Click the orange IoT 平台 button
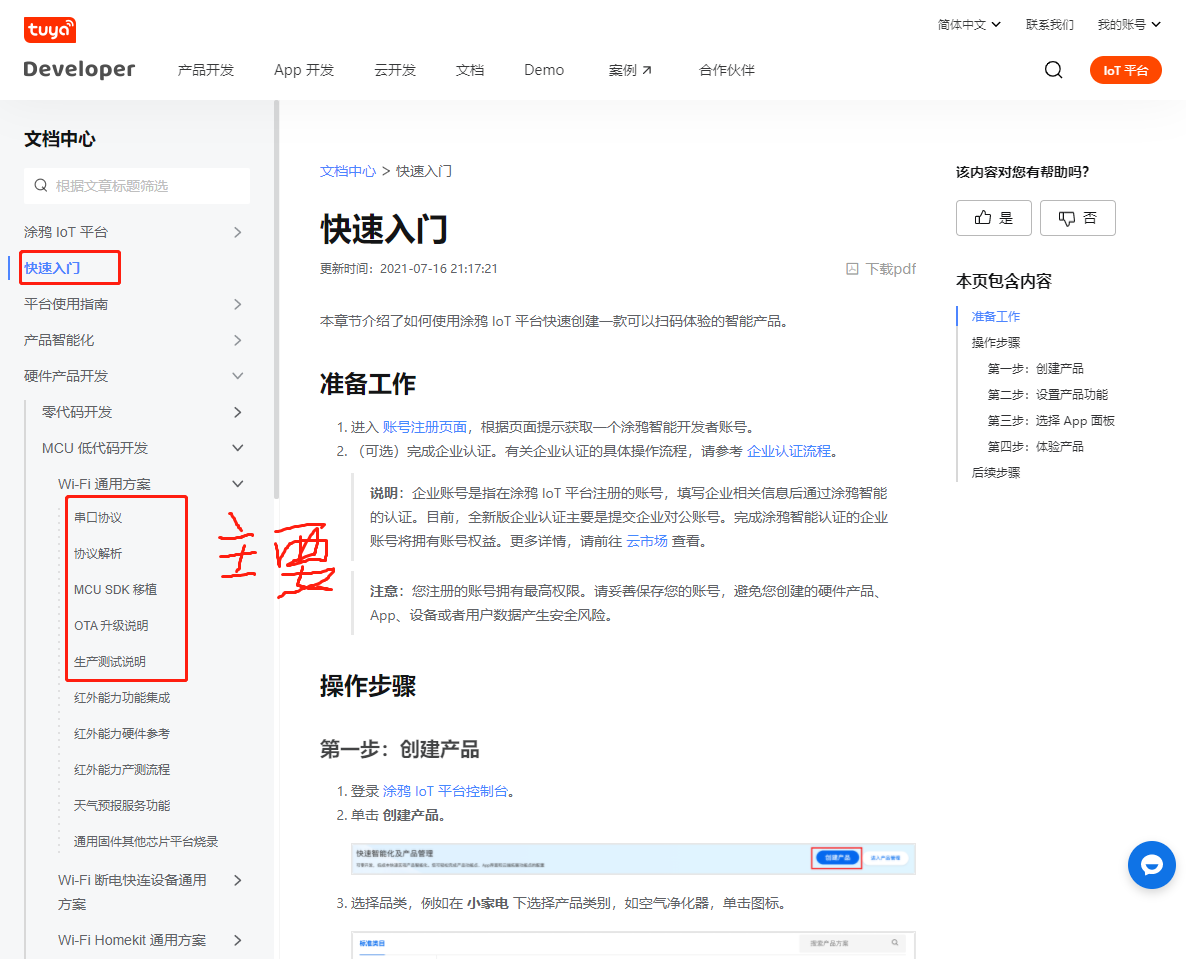Viewport: 1186px width, 959px height. point(1125,70)
